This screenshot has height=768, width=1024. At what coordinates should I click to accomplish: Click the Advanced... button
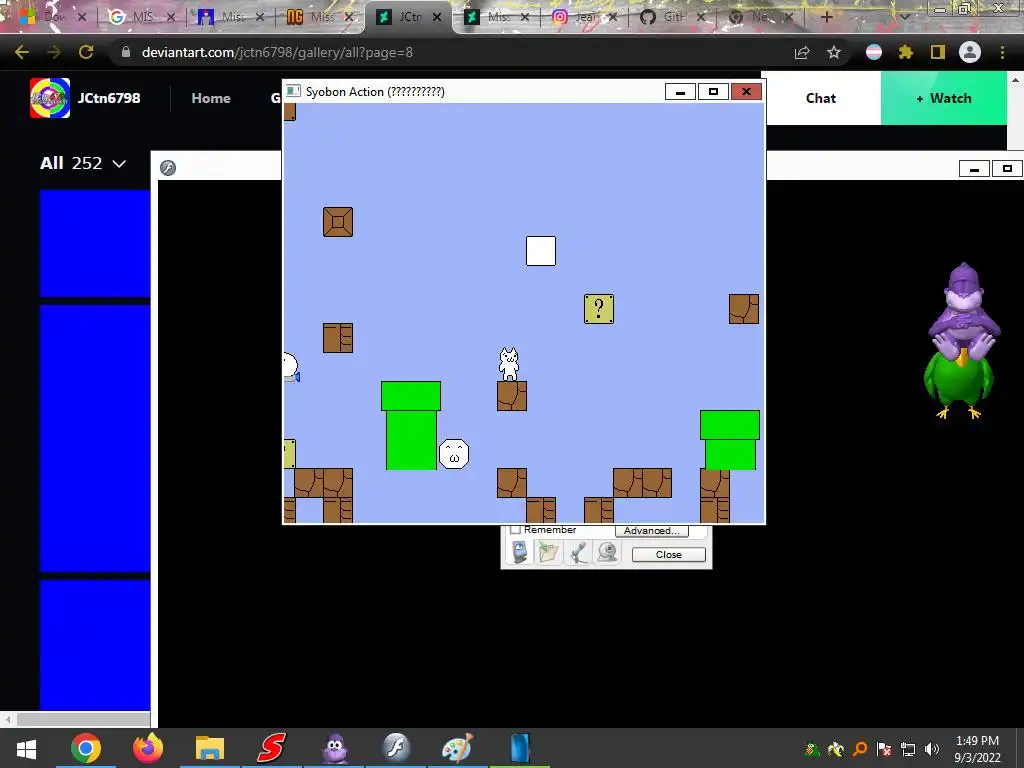point(651,530)
